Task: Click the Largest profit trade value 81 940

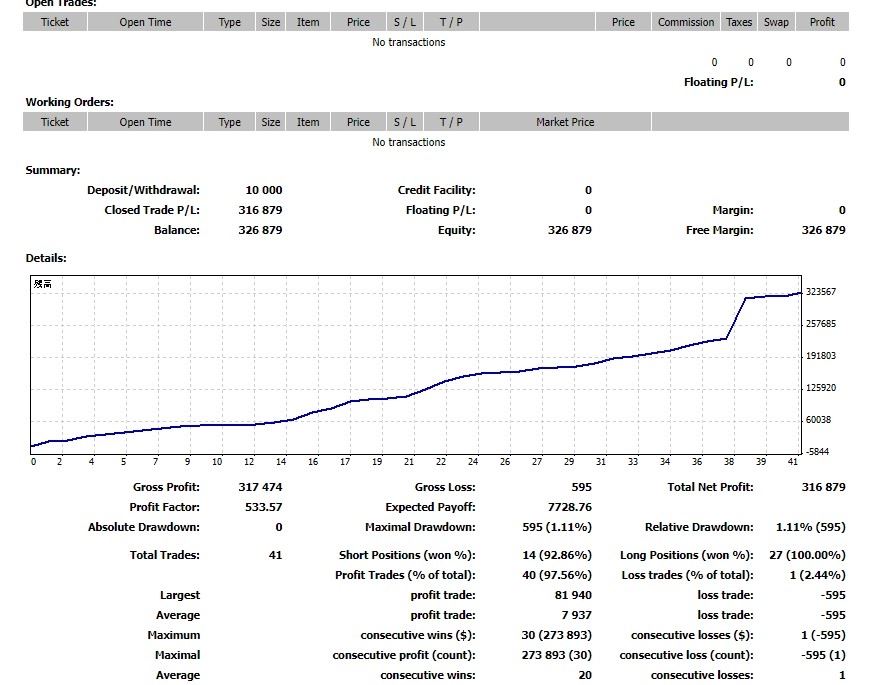Action: click(573, 595)
